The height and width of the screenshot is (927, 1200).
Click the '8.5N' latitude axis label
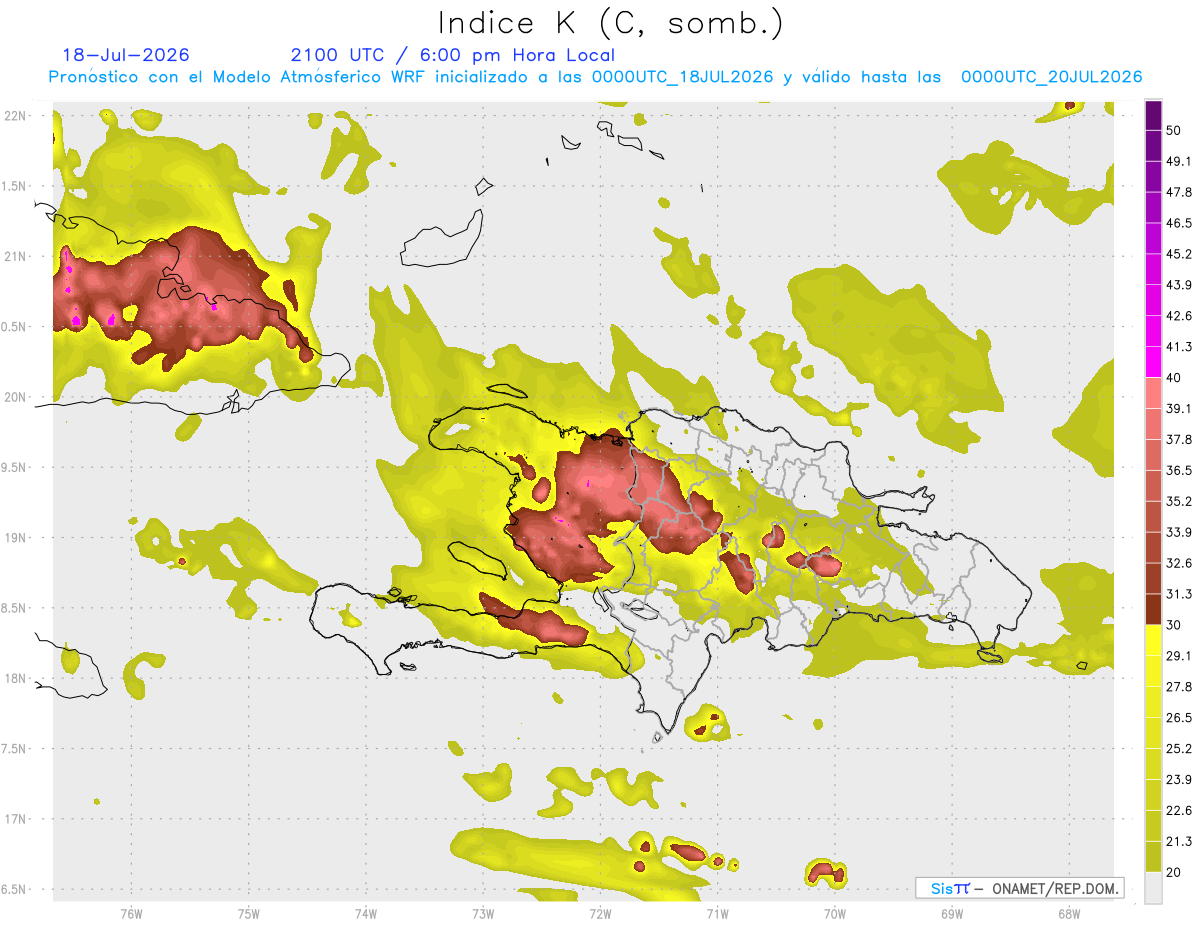coord(14,608)
